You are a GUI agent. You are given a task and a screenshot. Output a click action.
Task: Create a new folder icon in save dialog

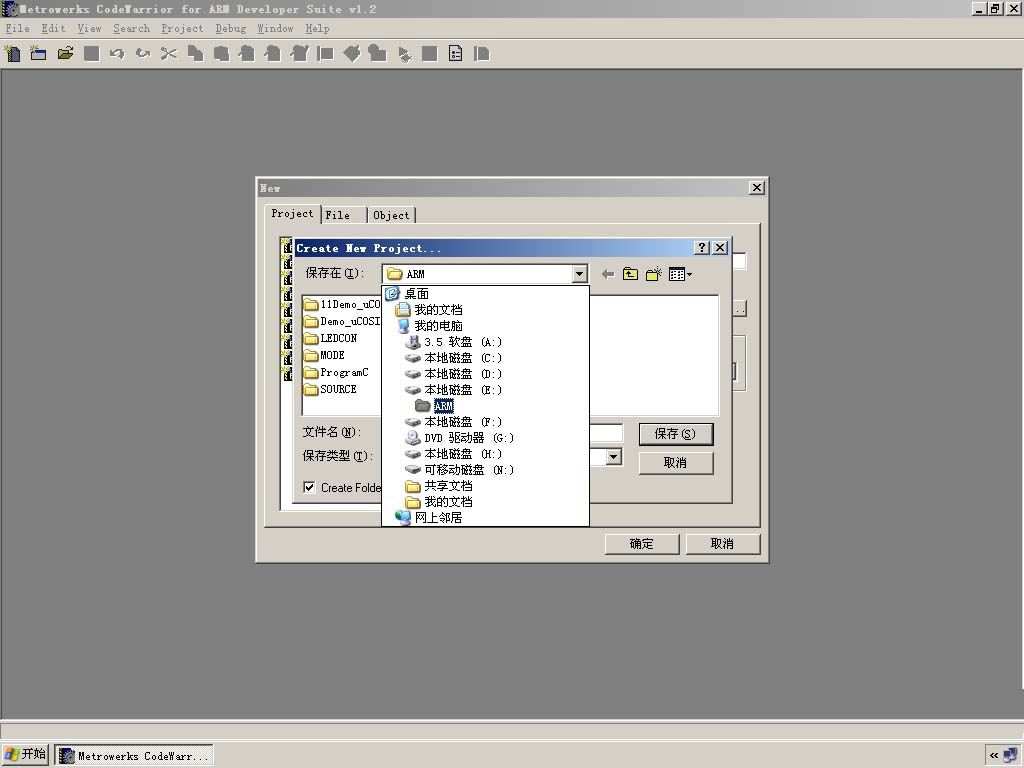click(654, 274)
